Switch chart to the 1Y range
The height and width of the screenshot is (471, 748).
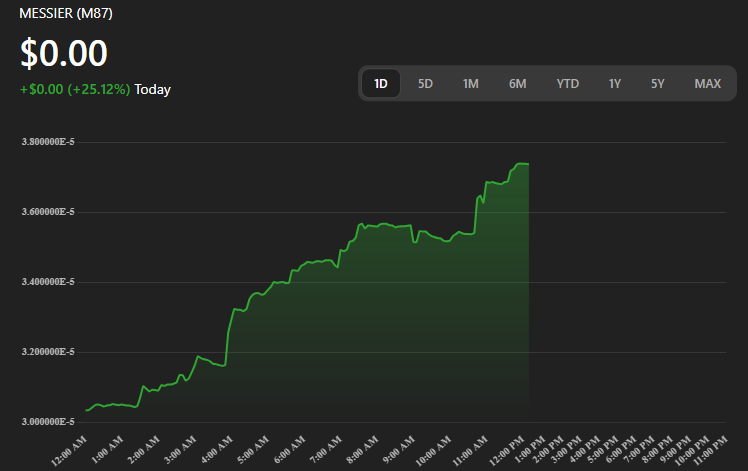tap(614, 84)
